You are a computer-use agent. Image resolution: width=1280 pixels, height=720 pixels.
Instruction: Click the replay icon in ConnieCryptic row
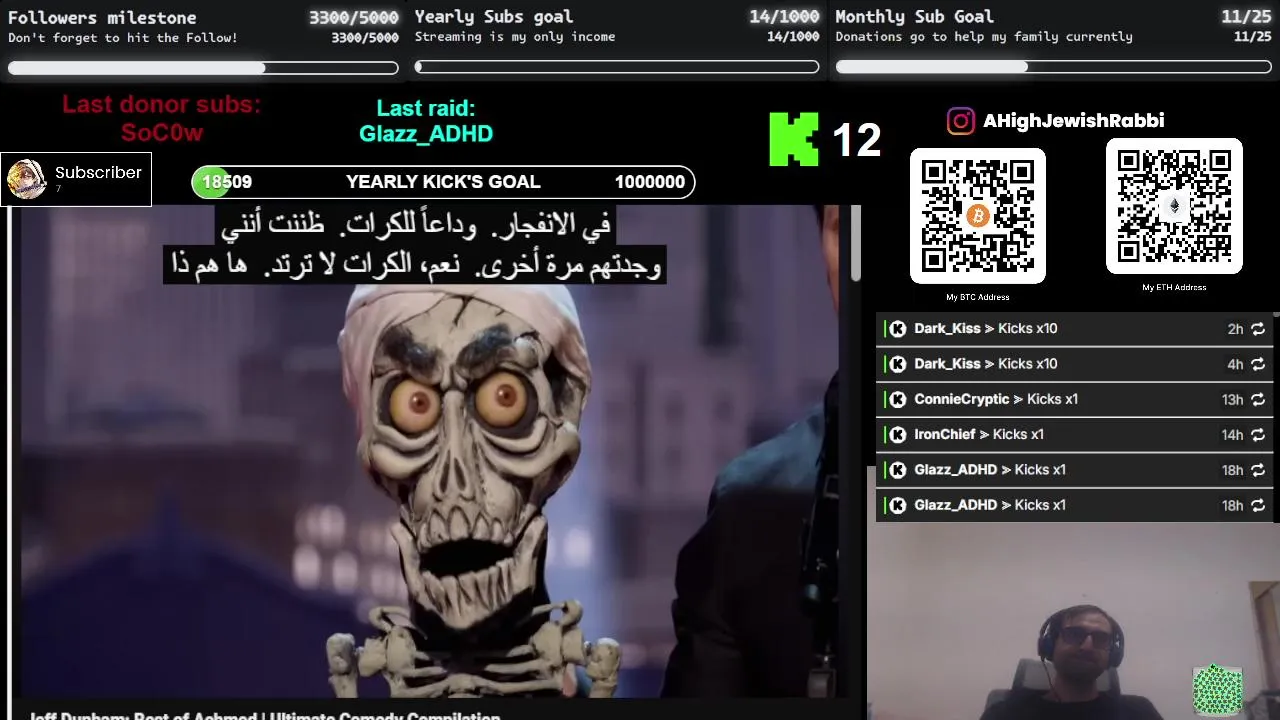(1258, 399)
